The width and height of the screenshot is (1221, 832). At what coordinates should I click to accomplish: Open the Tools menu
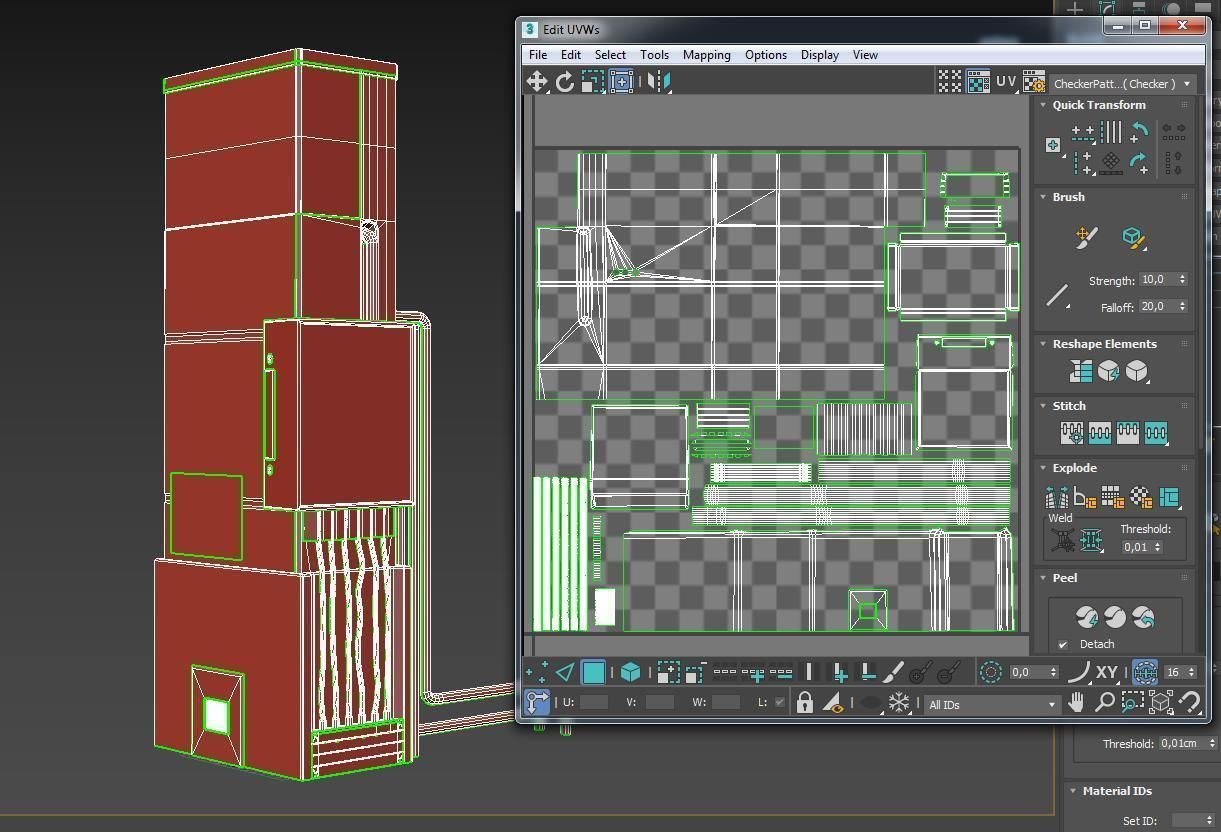coord(655,55)
